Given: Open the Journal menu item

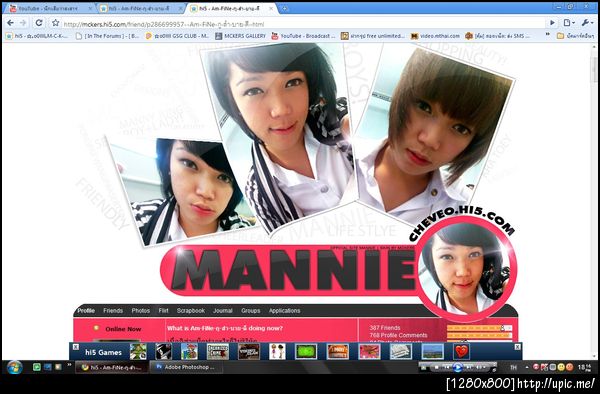Looking at the screenshot, I should coord(223,311).
